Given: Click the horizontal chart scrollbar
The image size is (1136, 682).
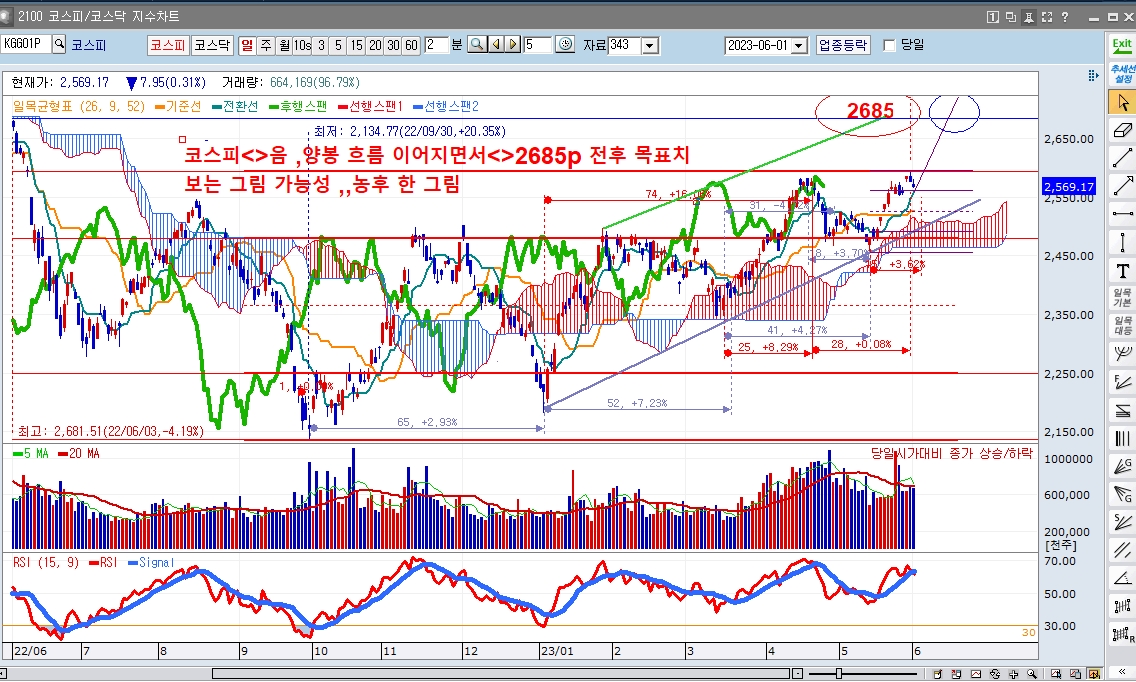Looking at the screenshot, I should [x=501, y=674].
